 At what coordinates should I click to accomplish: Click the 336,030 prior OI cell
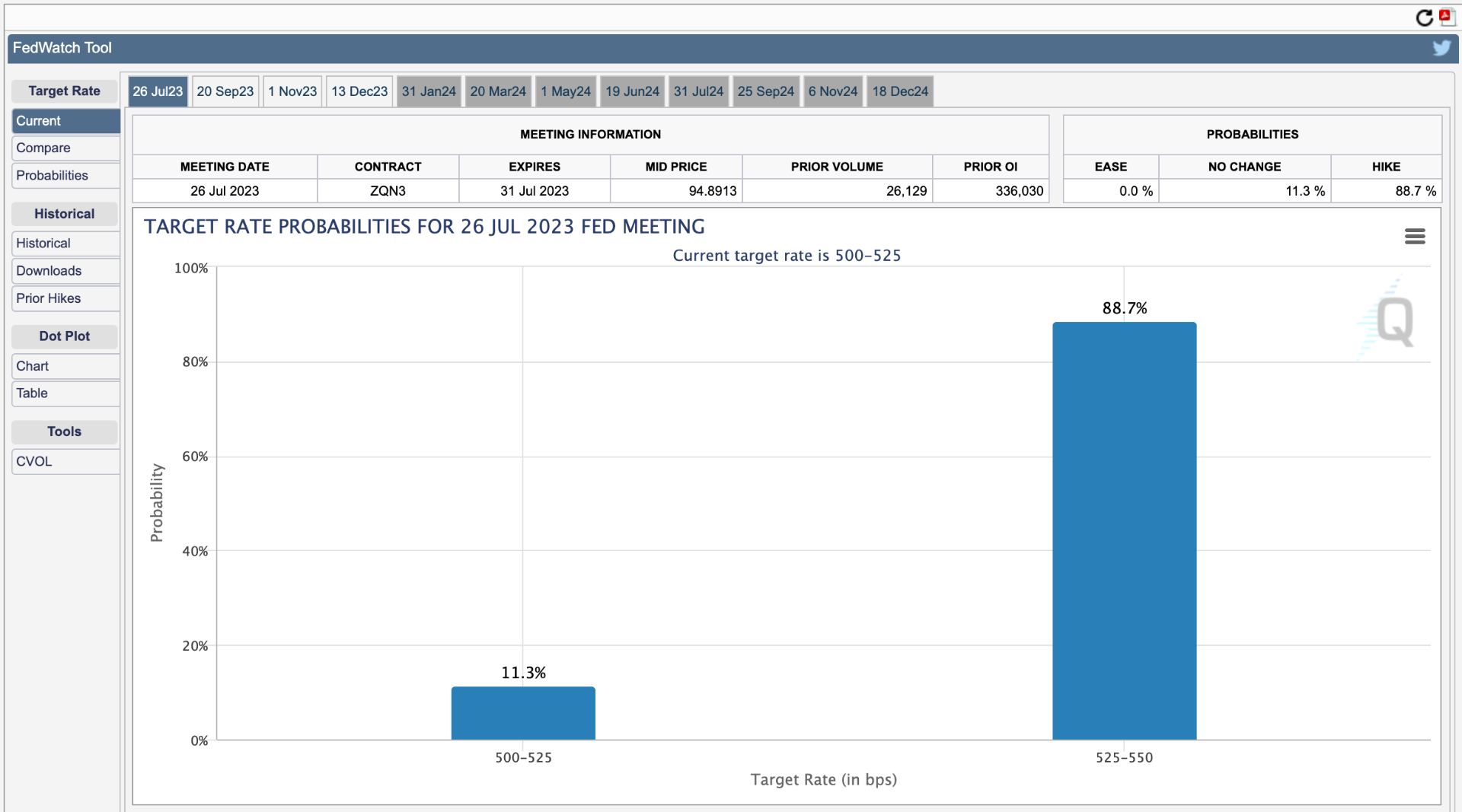click(991, 191)
